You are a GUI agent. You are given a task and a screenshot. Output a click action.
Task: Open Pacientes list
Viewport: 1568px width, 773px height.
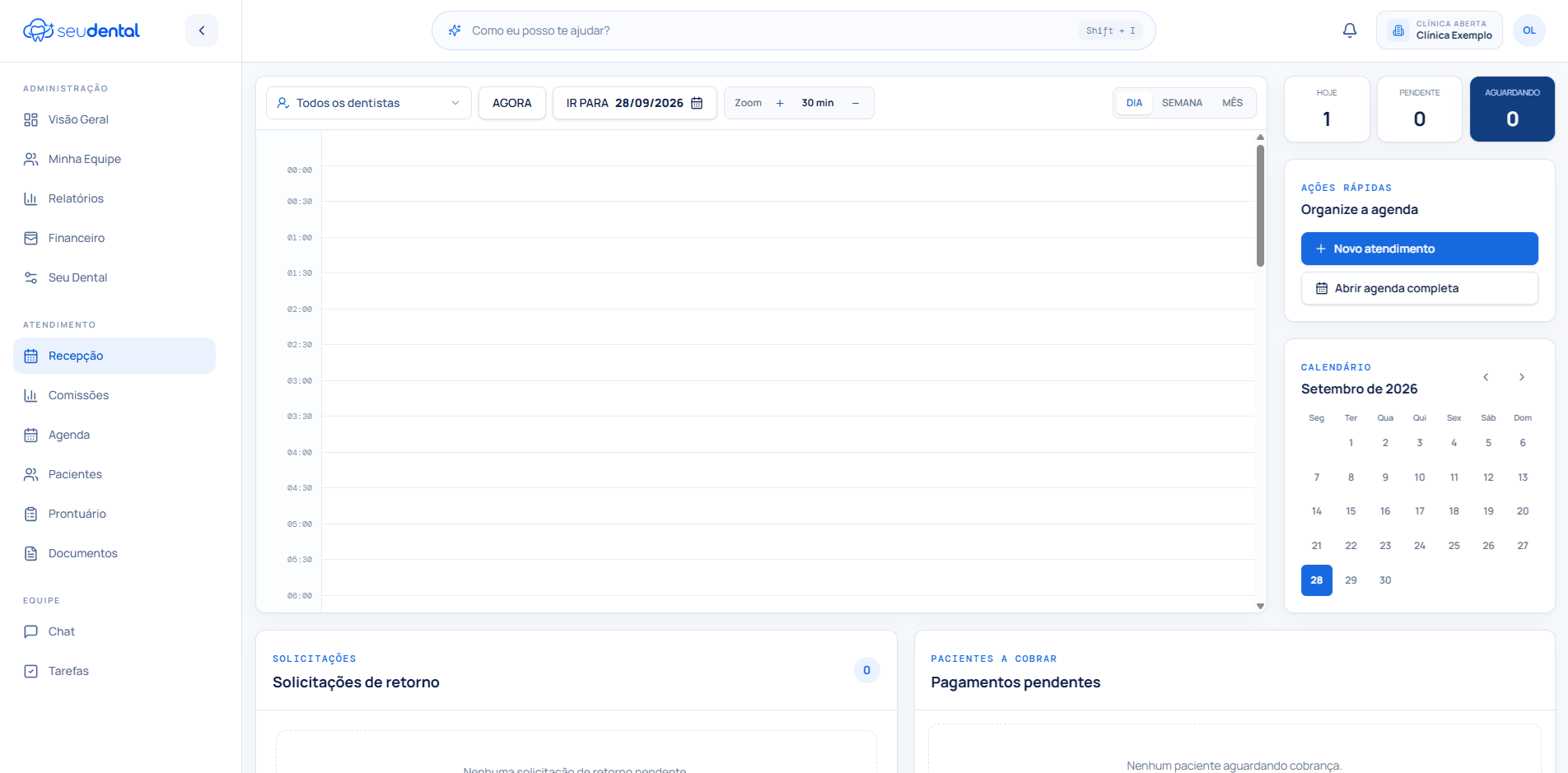point(114,474)
